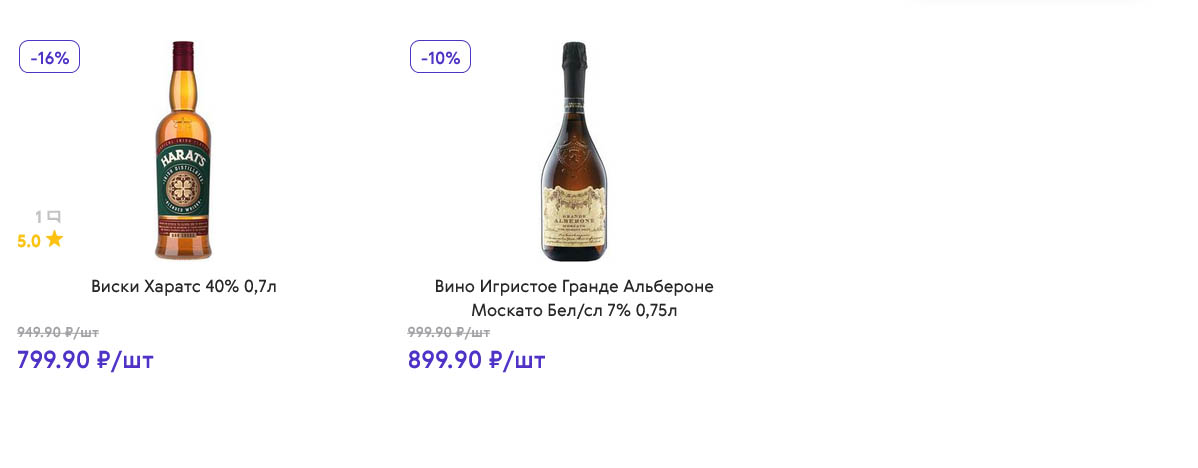
Task: Click the review count number 1
Action: click(x=39, y=218)
